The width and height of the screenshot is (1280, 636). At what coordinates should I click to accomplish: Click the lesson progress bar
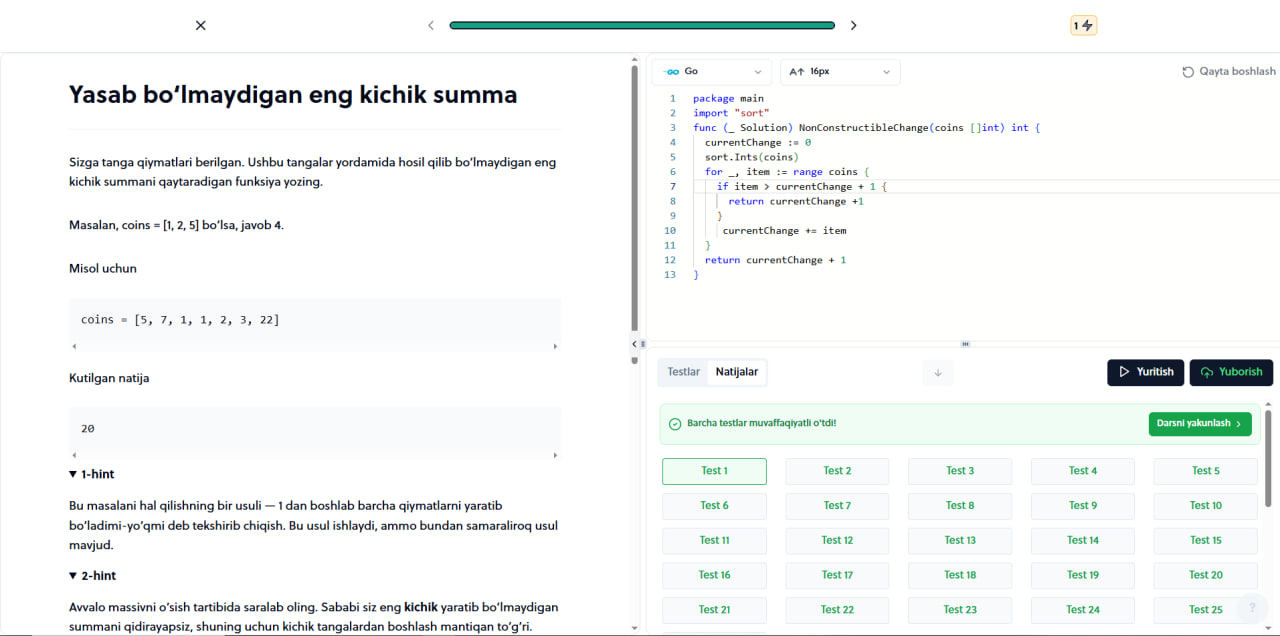(x=642, y=25)
